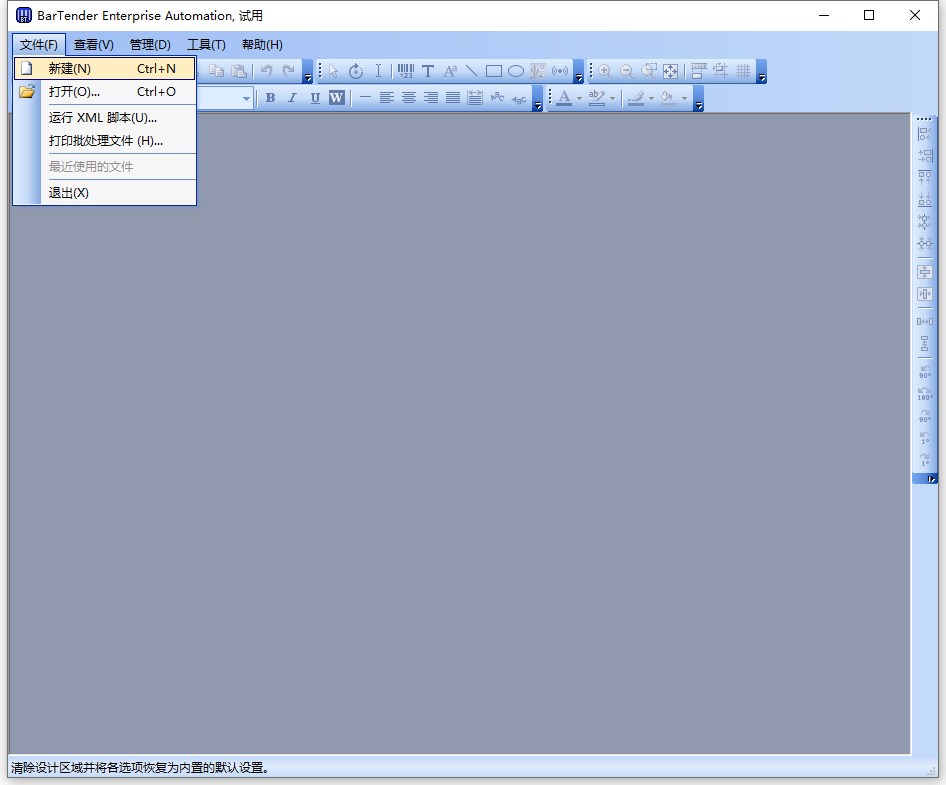Click the Paste clipboard icon
This screenshot has height=785, width=946.
(x=240, y=71)
